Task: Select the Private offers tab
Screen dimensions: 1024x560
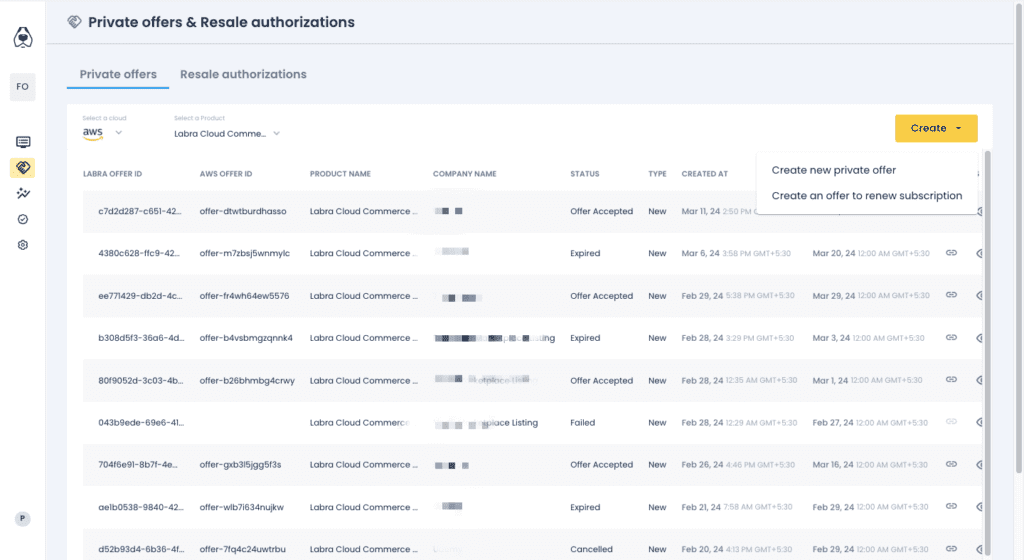Action: tap(118, 74)
